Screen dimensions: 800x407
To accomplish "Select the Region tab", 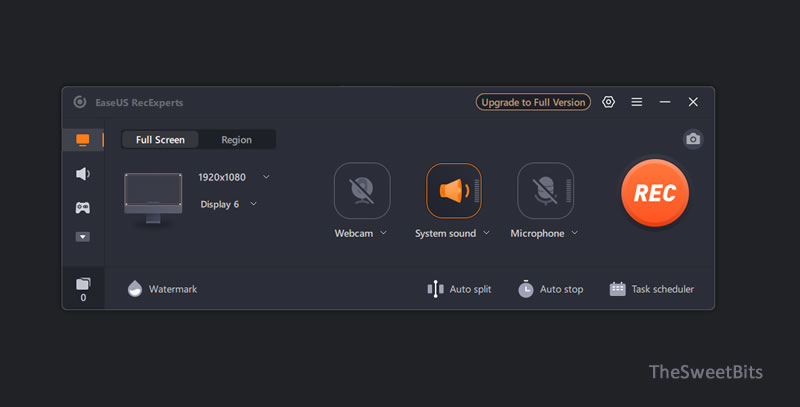I will pos(236,140).
